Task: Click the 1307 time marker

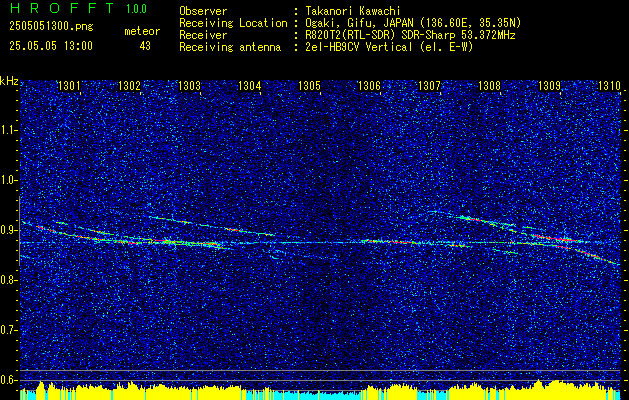Action: pos(429,85)
